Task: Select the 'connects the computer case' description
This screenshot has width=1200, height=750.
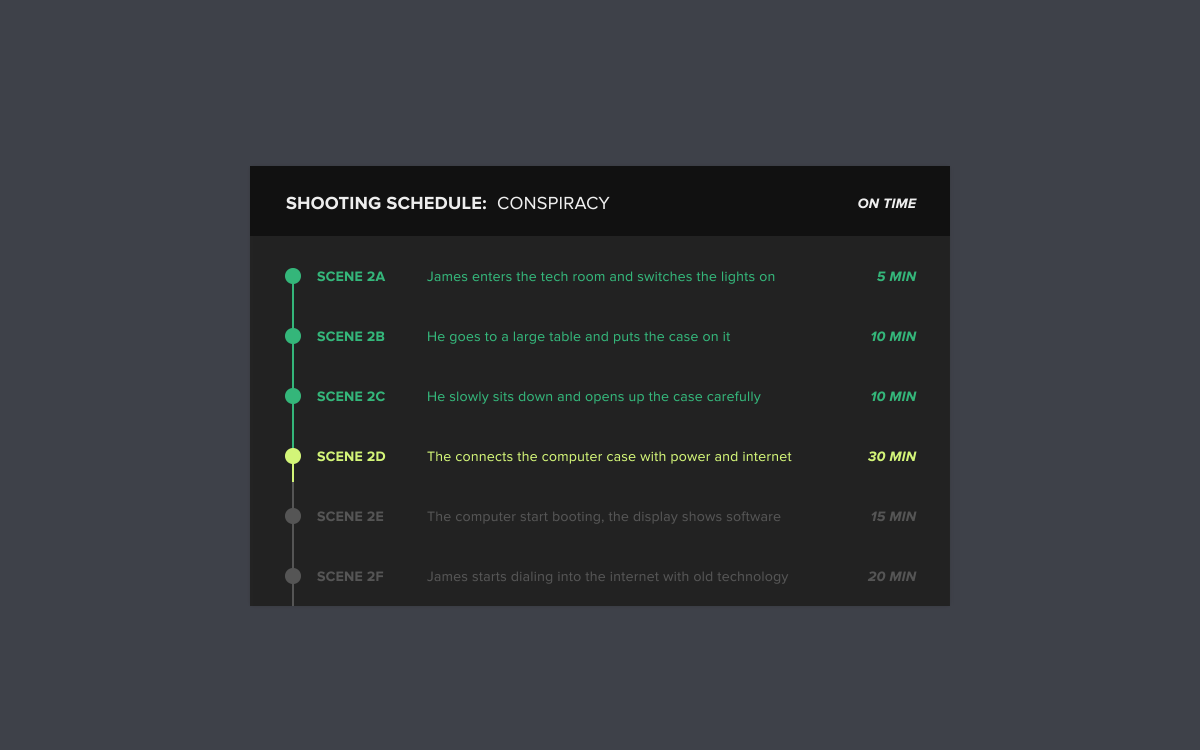Action: pyautogui.click(x=609, y=457)
